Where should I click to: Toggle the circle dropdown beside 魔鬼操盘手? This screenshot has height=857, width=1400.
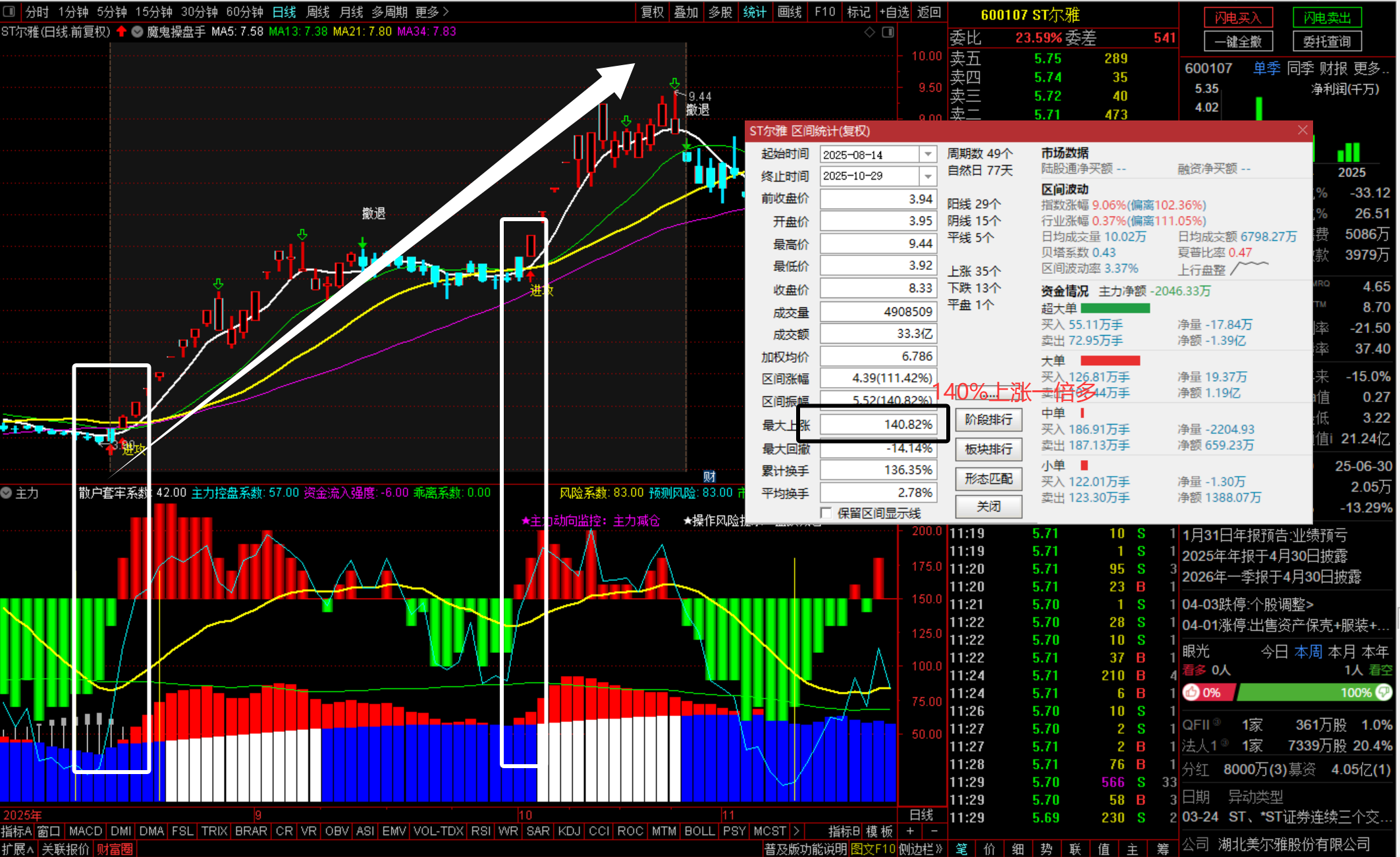(137, 31)
